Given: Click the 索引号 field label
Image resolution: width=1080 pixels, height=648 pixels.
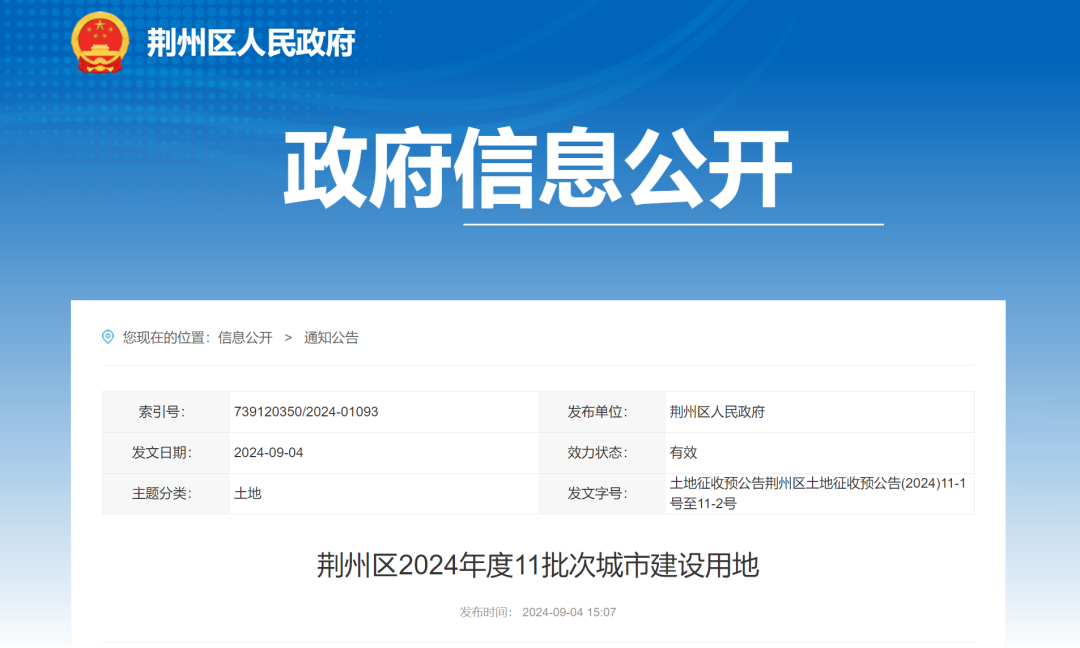Looking at the screenshot, I should point(161,412).
